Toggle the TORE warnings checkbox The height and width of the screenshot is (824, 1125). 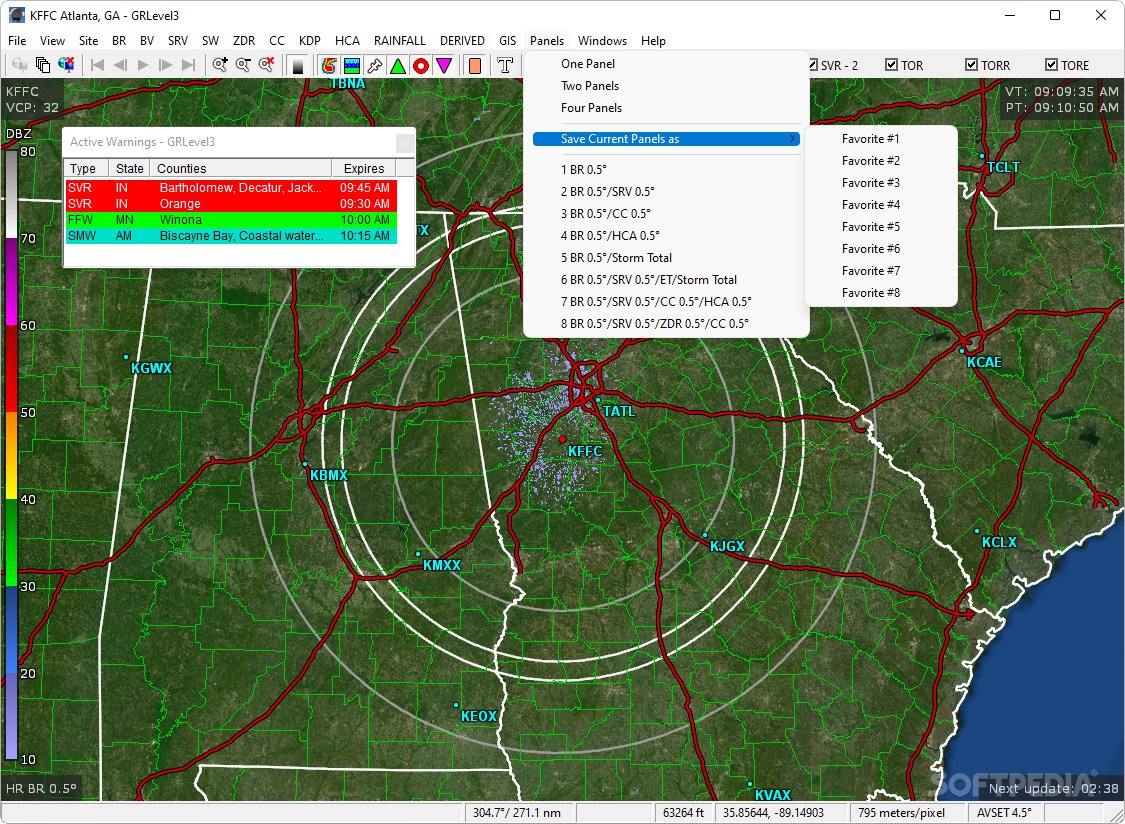[1051, 65]
